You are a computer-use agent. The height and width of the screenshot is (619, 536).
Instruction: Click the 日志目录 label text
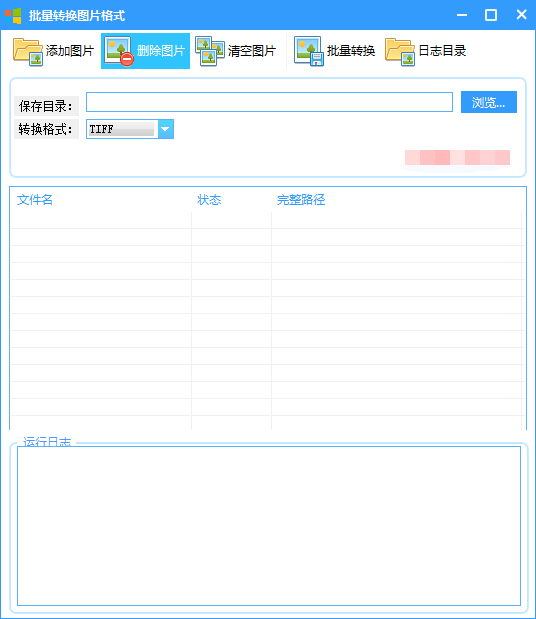point(442,51)
